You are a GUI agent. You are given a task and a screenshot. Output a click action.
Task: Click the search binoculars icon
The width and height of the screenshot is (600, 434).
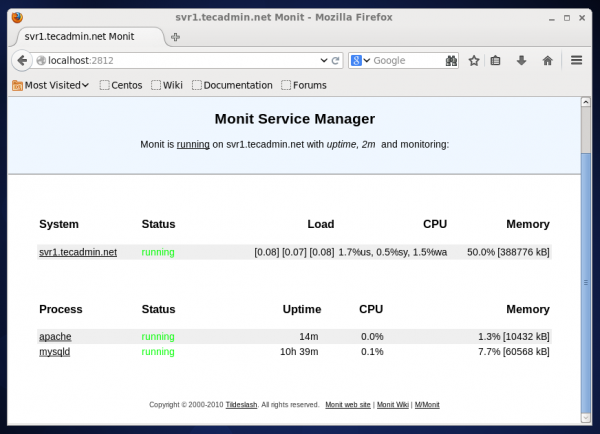coord(451,60)
